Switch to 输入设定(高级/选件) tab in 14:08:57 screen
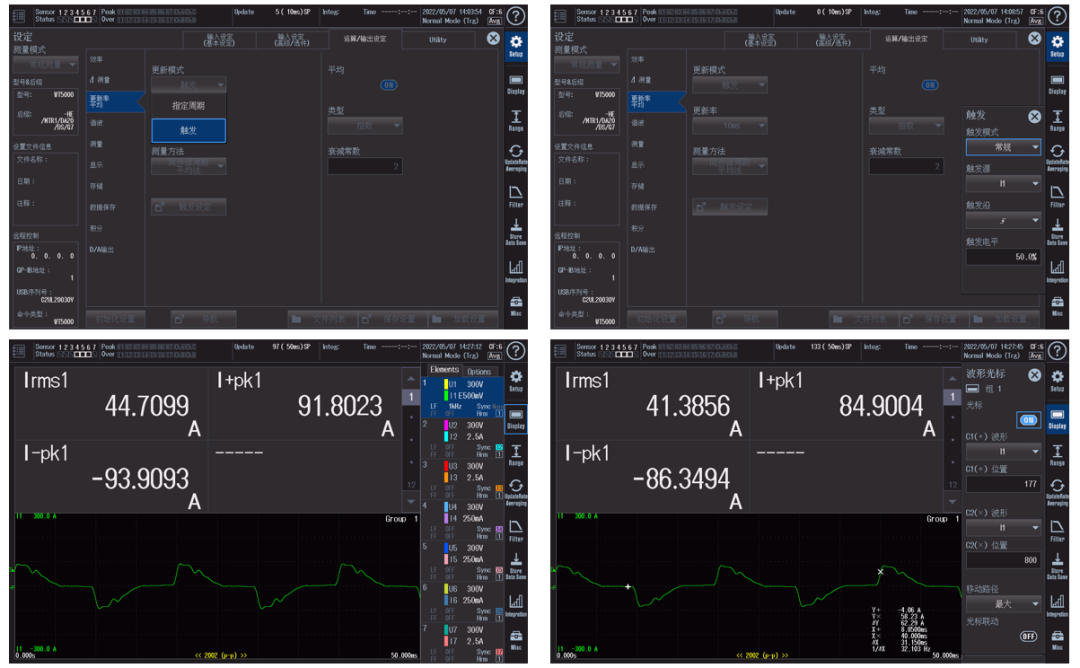Screen dimensions: 1080x668 click(x=833, y=40)
